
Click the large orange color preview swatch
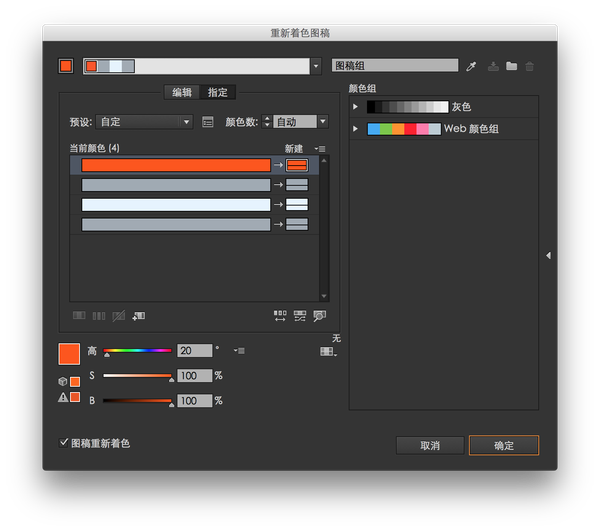[69, 353]
